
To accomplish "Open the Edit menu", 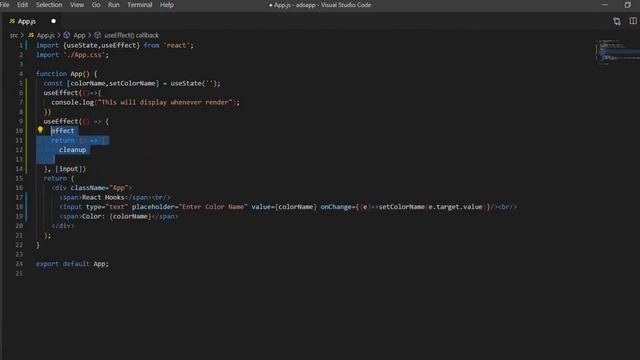I will click(x=22, y=5).
